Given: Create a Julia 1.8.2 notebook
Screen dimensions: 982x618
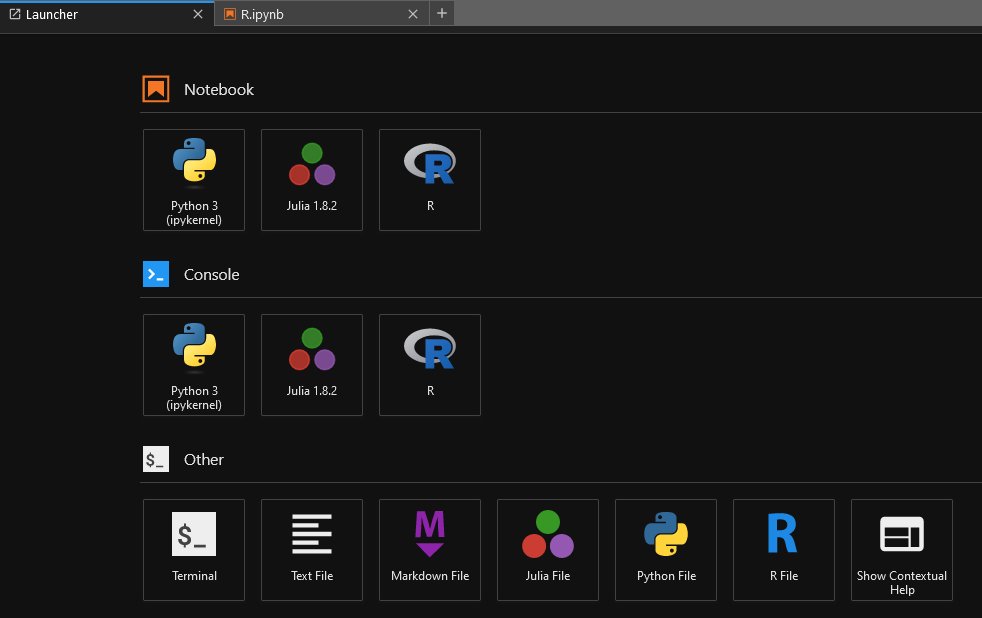Looking at the screenshot, I should coord(312,180).
